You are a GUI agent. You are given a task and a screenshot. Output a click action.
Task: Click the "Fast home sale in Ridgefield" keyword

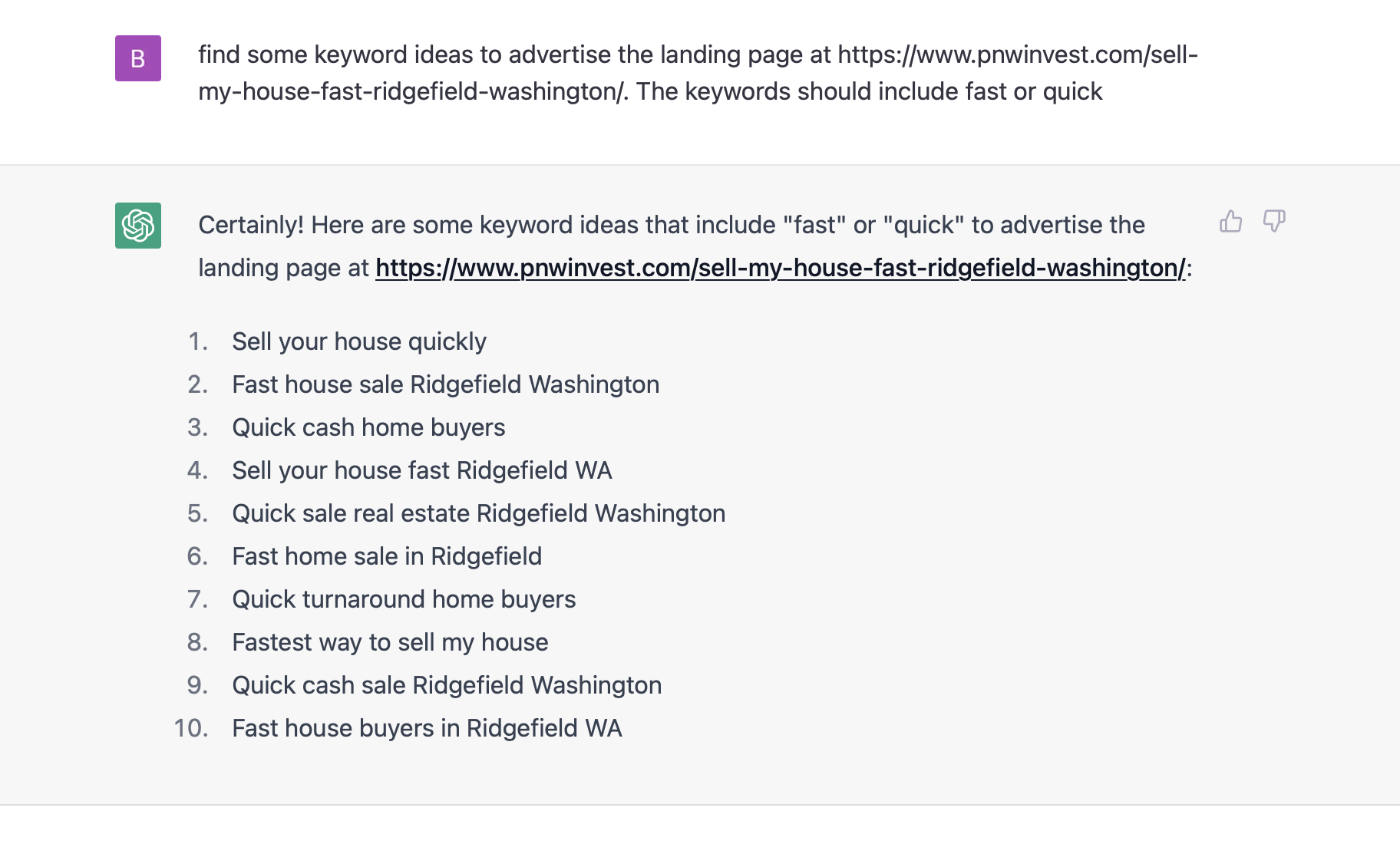(387, 556)
